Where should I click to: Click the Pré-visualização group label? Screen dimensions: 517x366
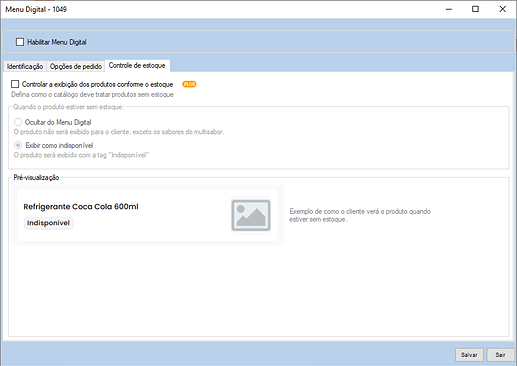36,178
